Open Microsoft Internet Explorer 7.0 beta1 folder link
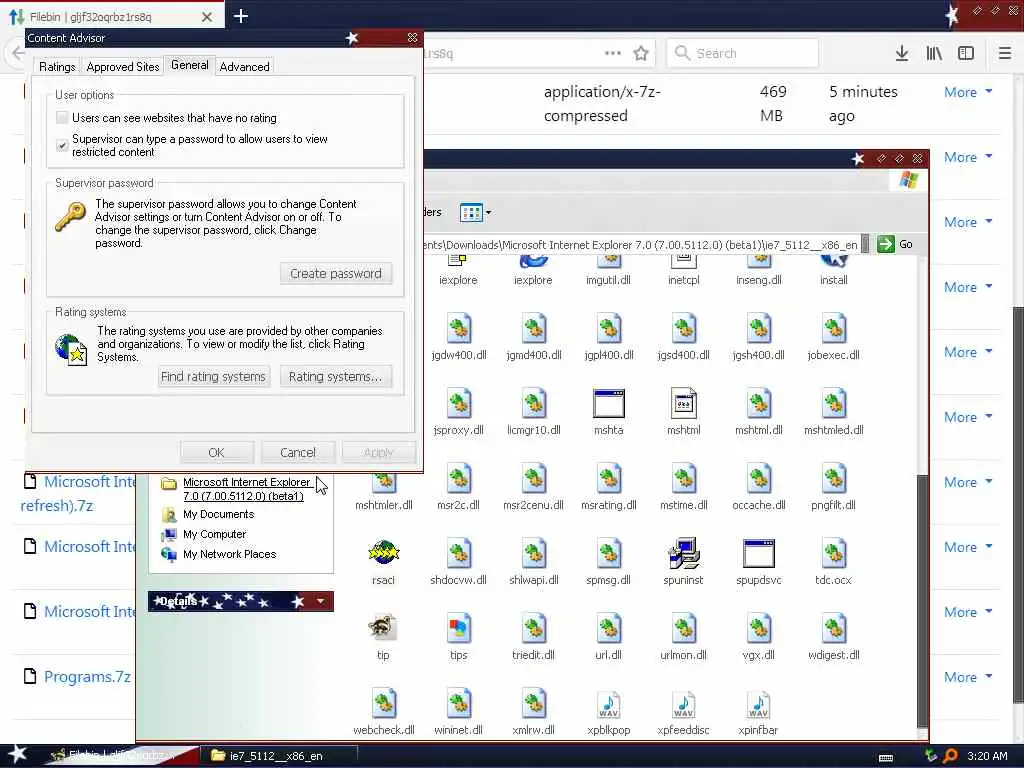The image size is (1024, 768). (247, 489)
